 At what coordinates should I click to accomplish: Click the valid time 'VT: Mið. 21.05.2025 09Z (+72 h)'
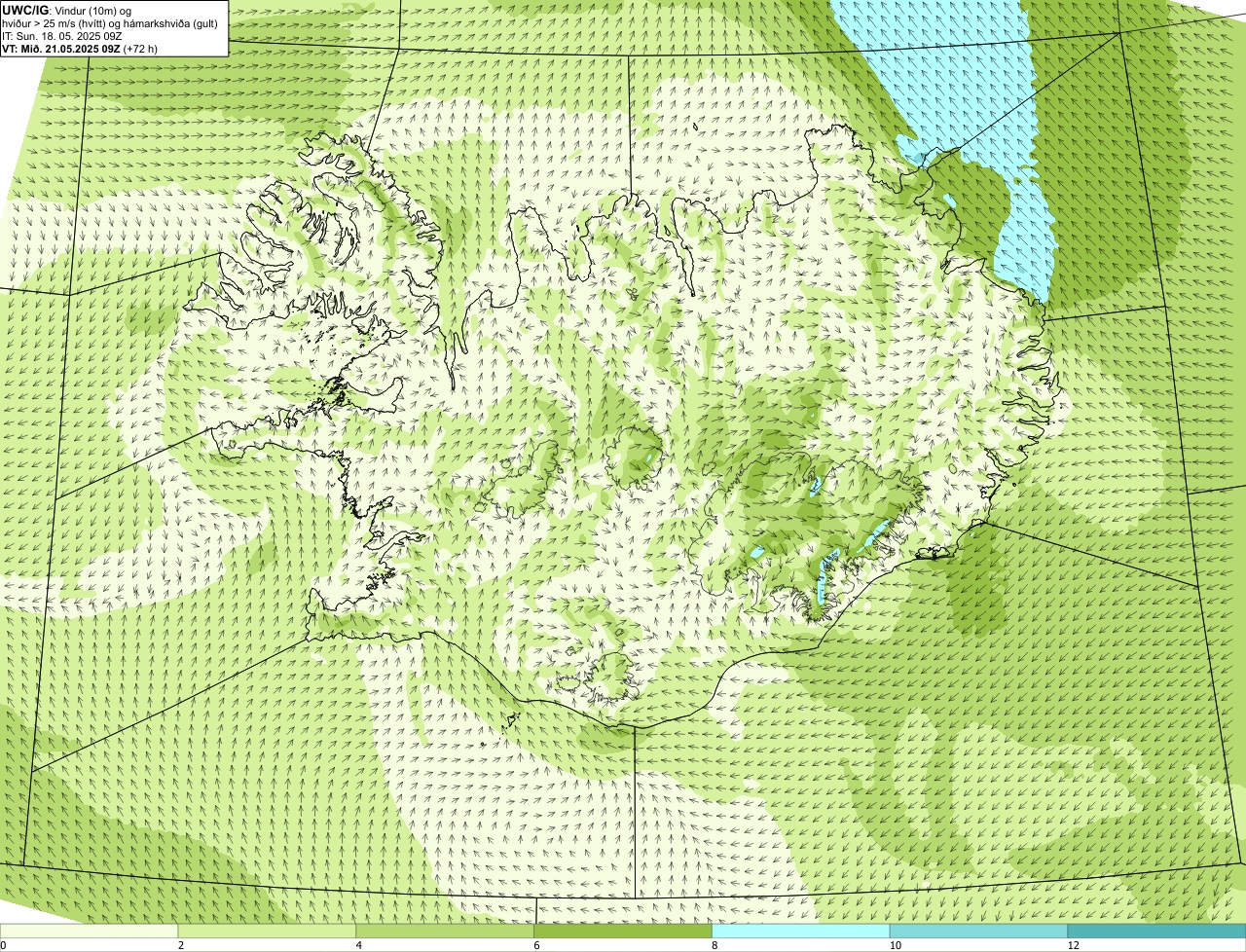80,48
